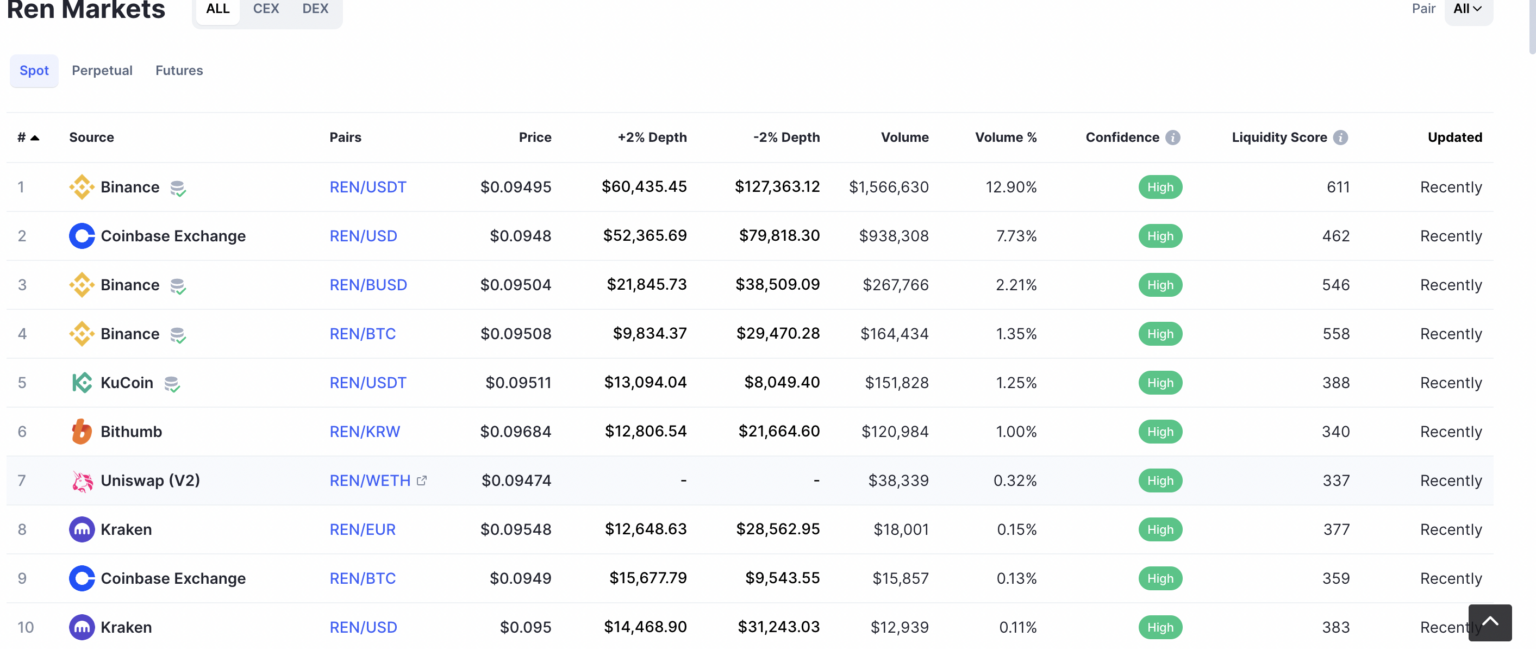Open the Confidence info tooltip icon
This screenshot has height=649, width=1536.
coord(1173,138)
